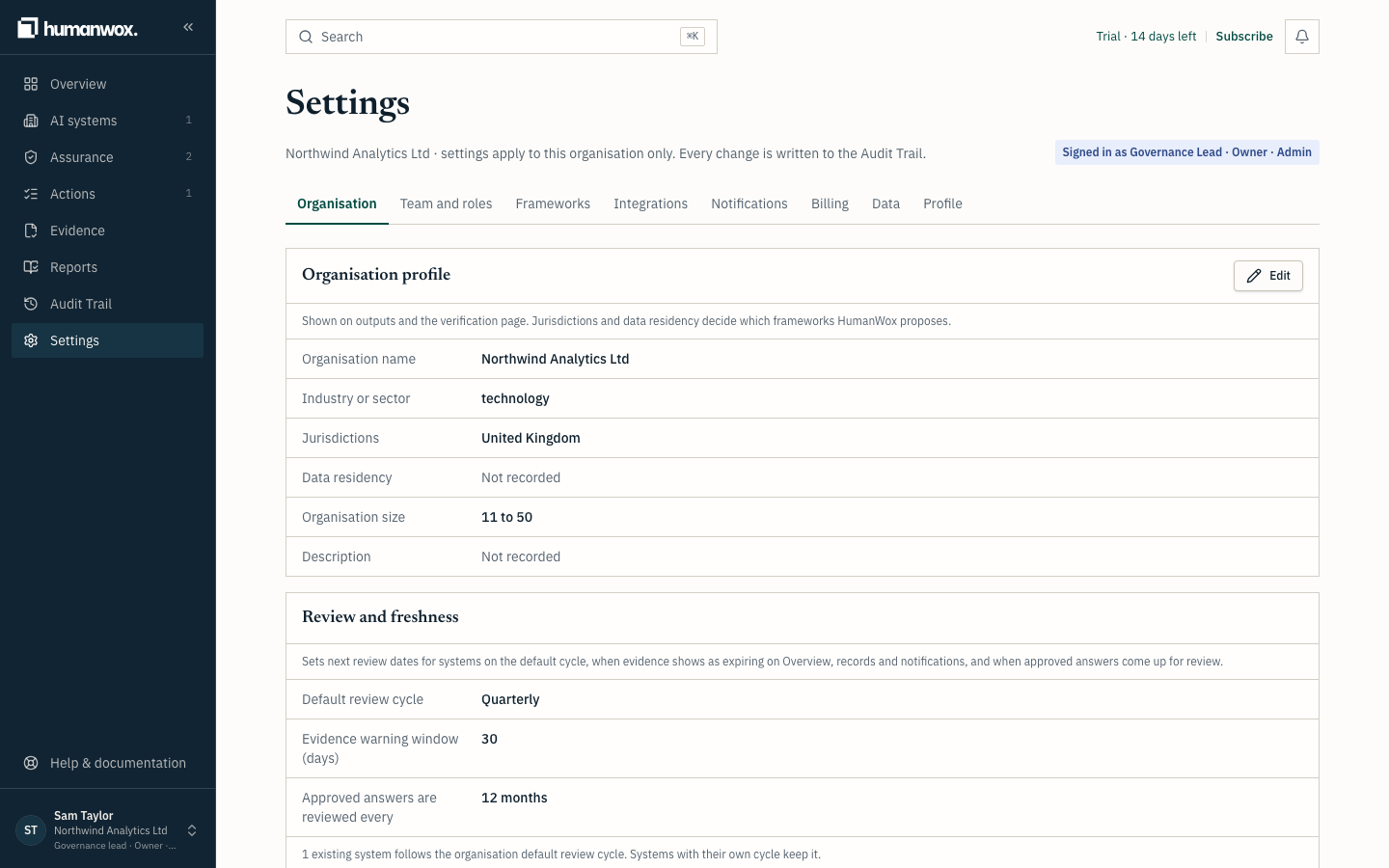Select the Organisation tab

337,203
